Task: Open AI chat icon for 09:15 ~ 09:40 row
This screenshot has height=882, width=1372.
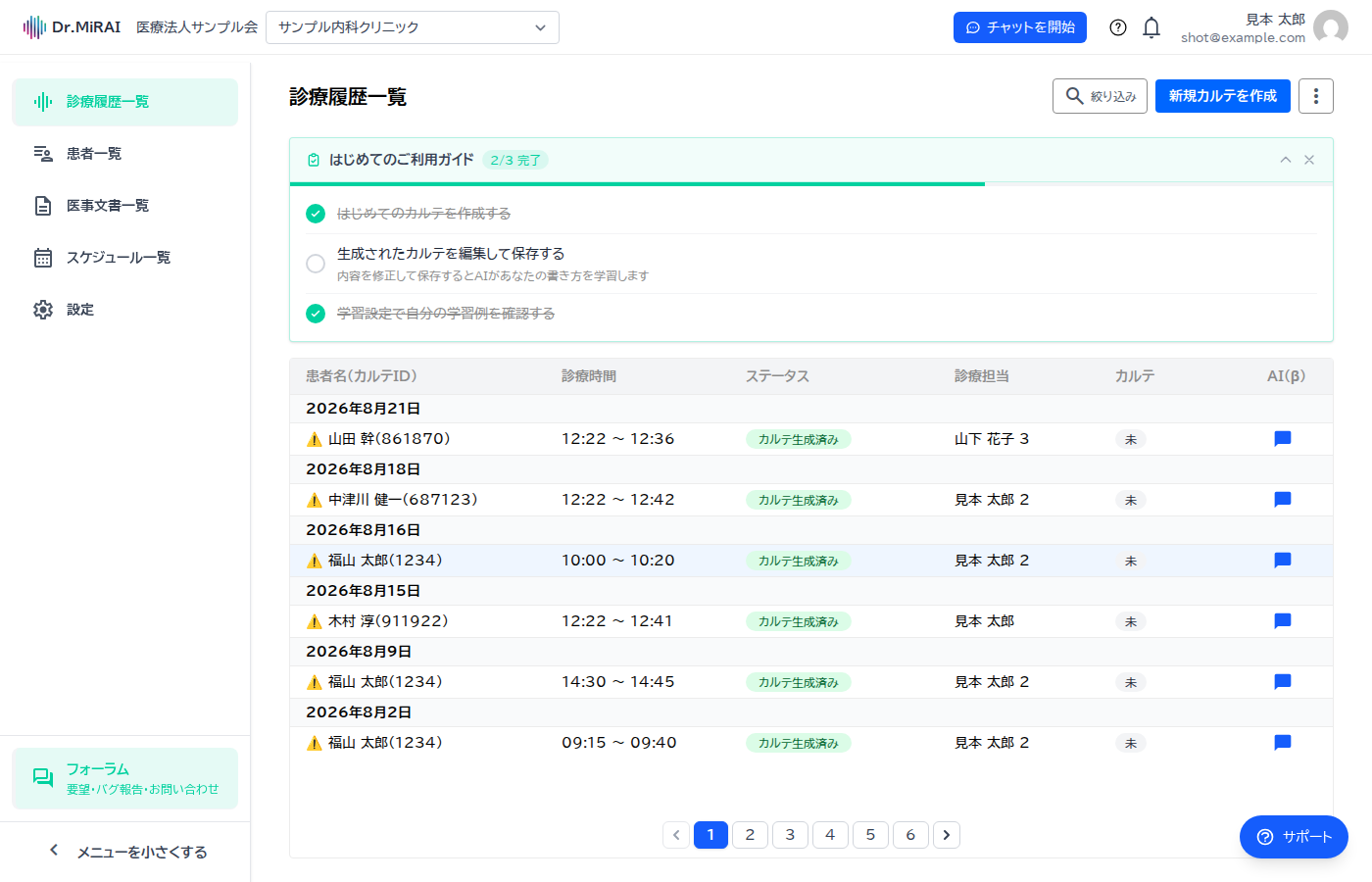Action: [1282, 743]
